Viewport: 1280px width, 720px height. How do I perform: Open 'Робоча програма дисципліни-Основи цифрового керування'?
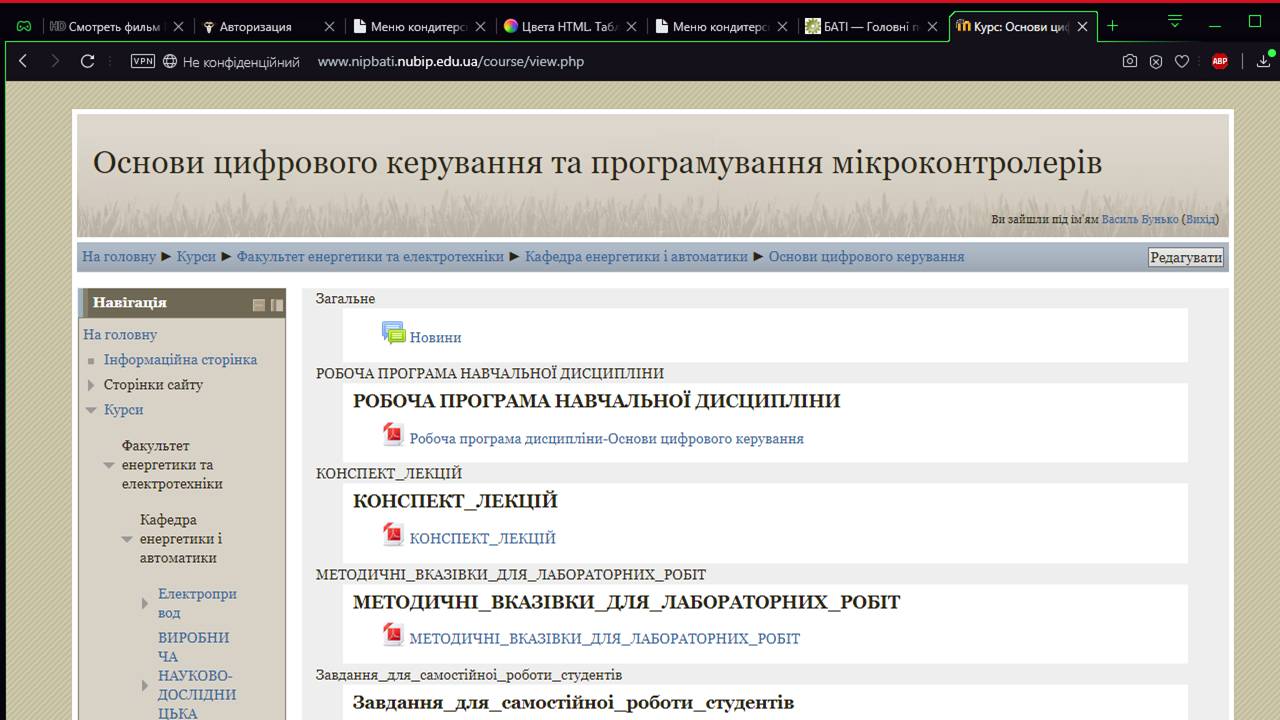click(607, 438)
